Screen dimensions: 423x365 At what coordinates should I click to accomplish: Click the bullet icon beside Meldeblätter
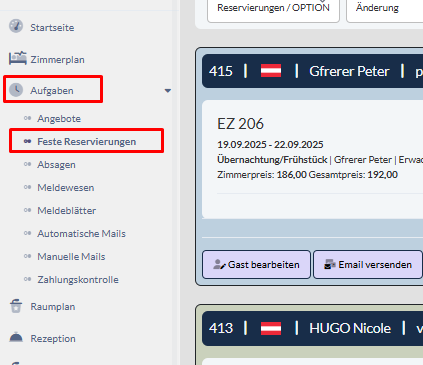point(27,210)
